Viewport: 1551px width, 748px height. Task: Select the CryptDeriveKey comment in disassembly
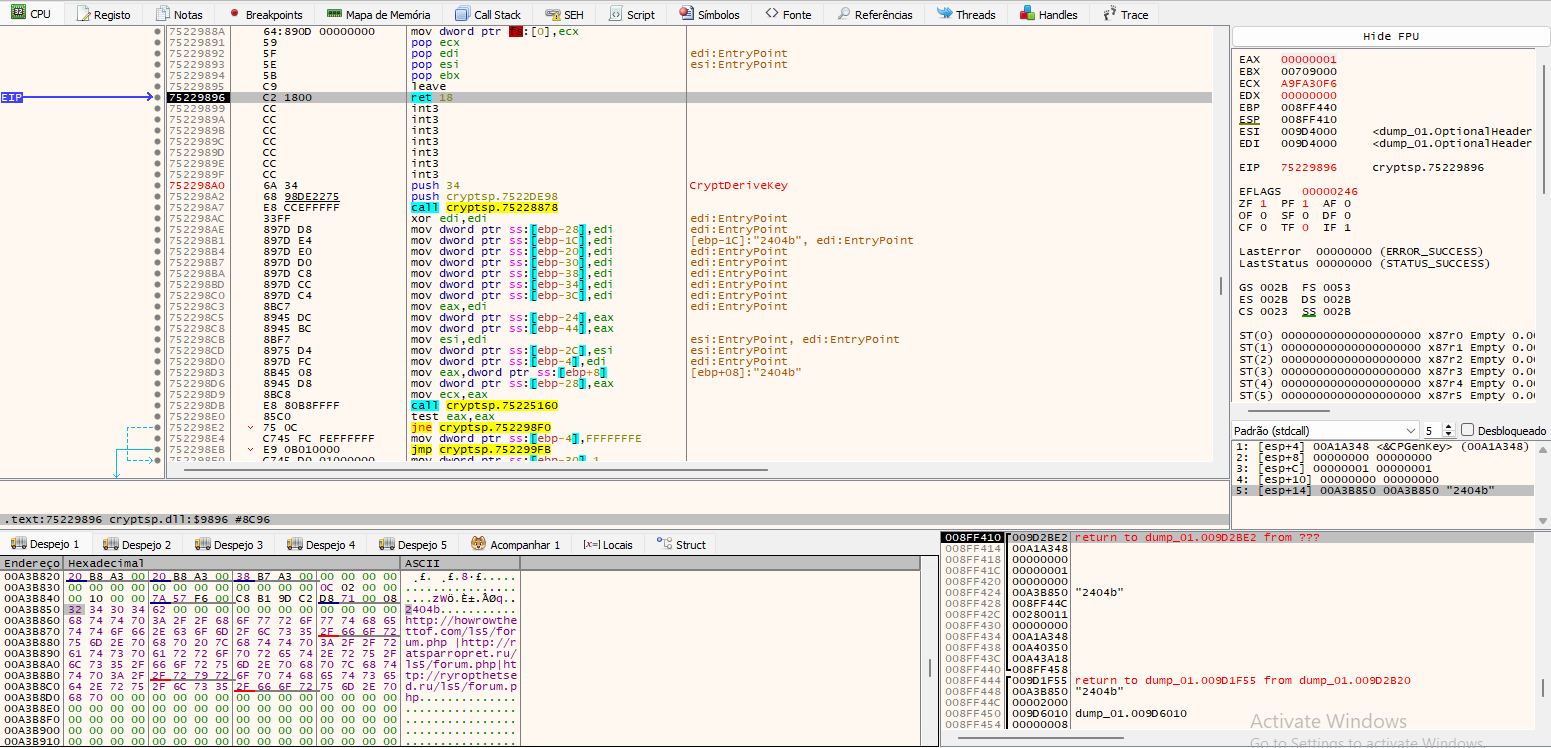[x=738, y=185]
